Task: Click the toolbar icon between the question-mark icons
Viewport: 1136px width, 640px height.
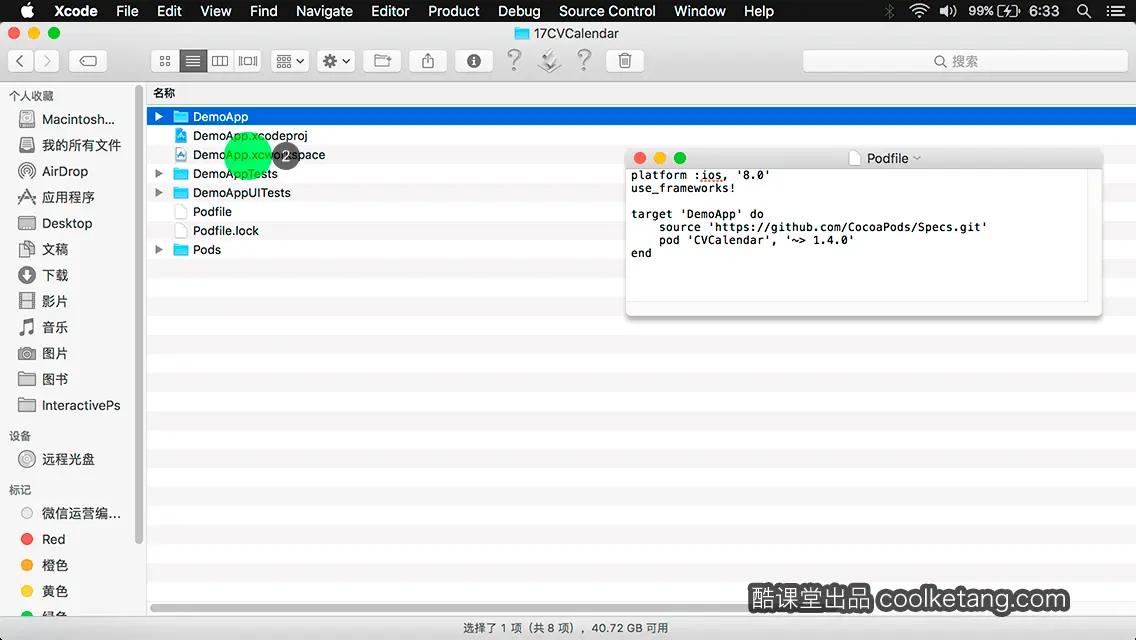Action: point(549,60)
